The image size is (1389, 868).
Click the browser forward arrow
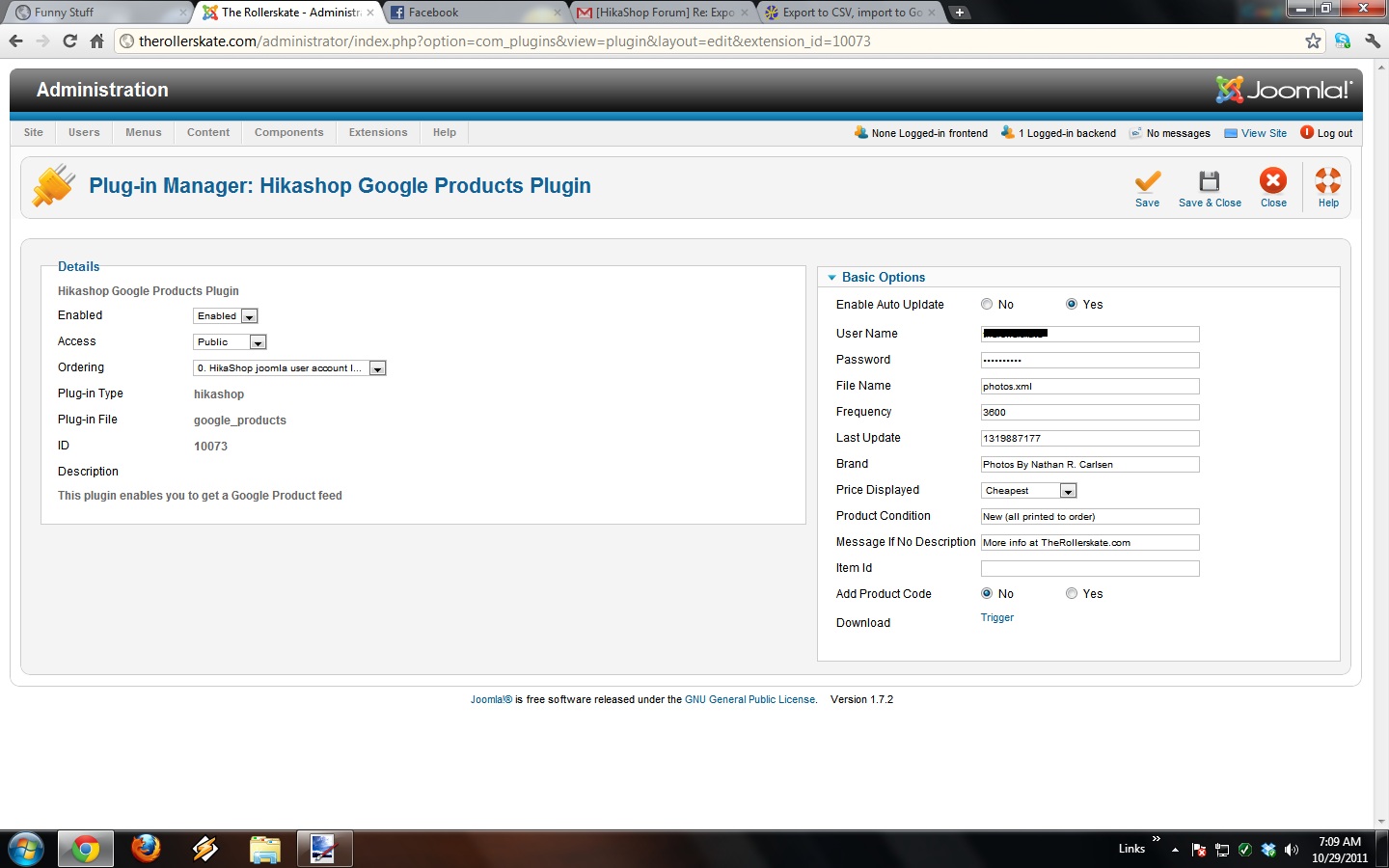pyautogui.click(x=42, y=41)
